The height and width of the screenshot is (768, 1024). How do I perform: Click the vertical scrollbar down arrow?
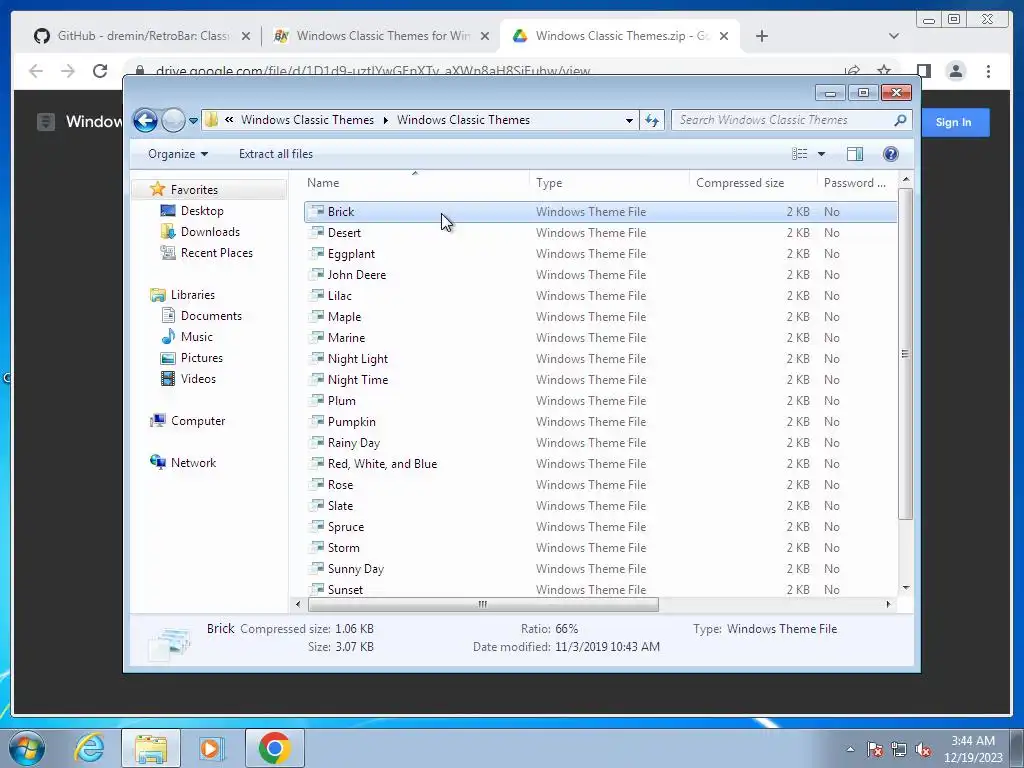coord(905,588)
